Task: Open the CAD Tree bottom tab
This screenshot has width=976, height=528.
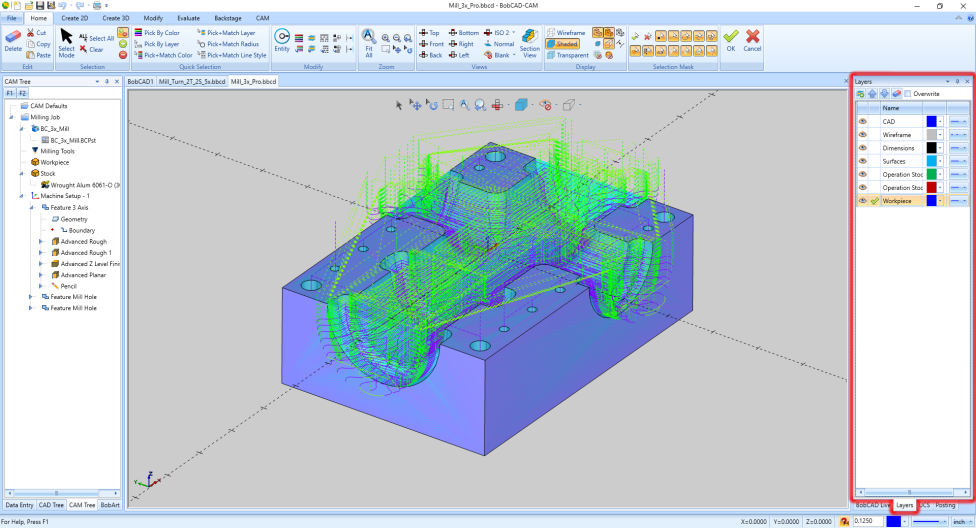Action: click(x=51, y=505)
